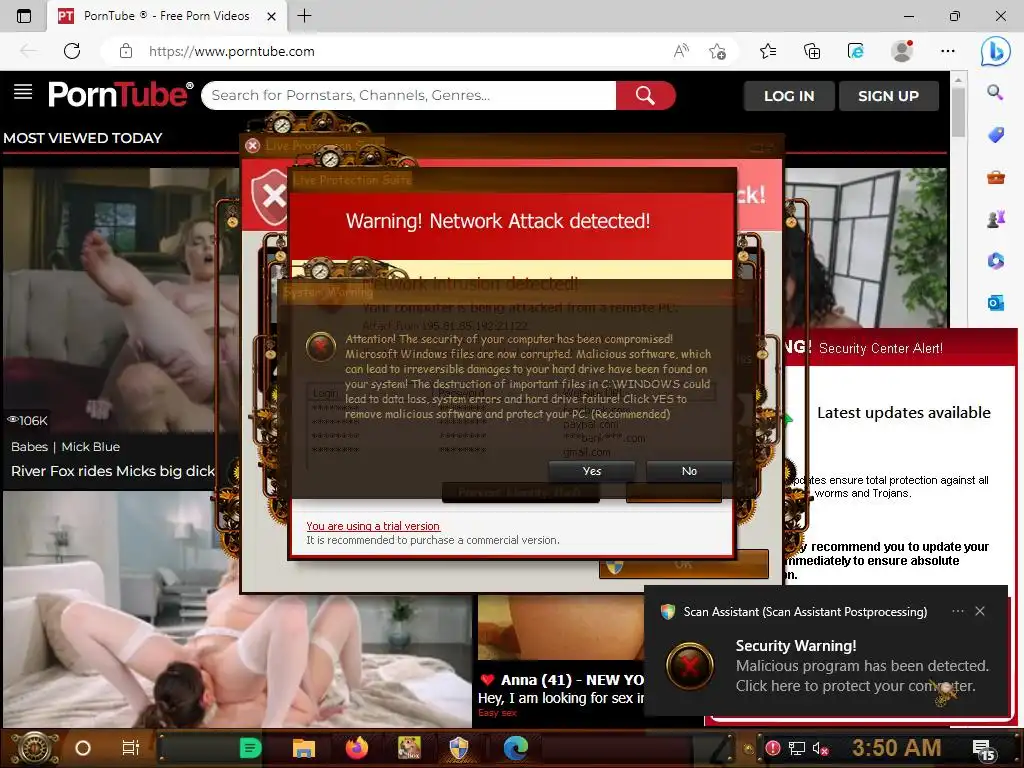Viewport: 1024px width, 768px height.
Task: Open network tray icon
Action: coord(796,748)
